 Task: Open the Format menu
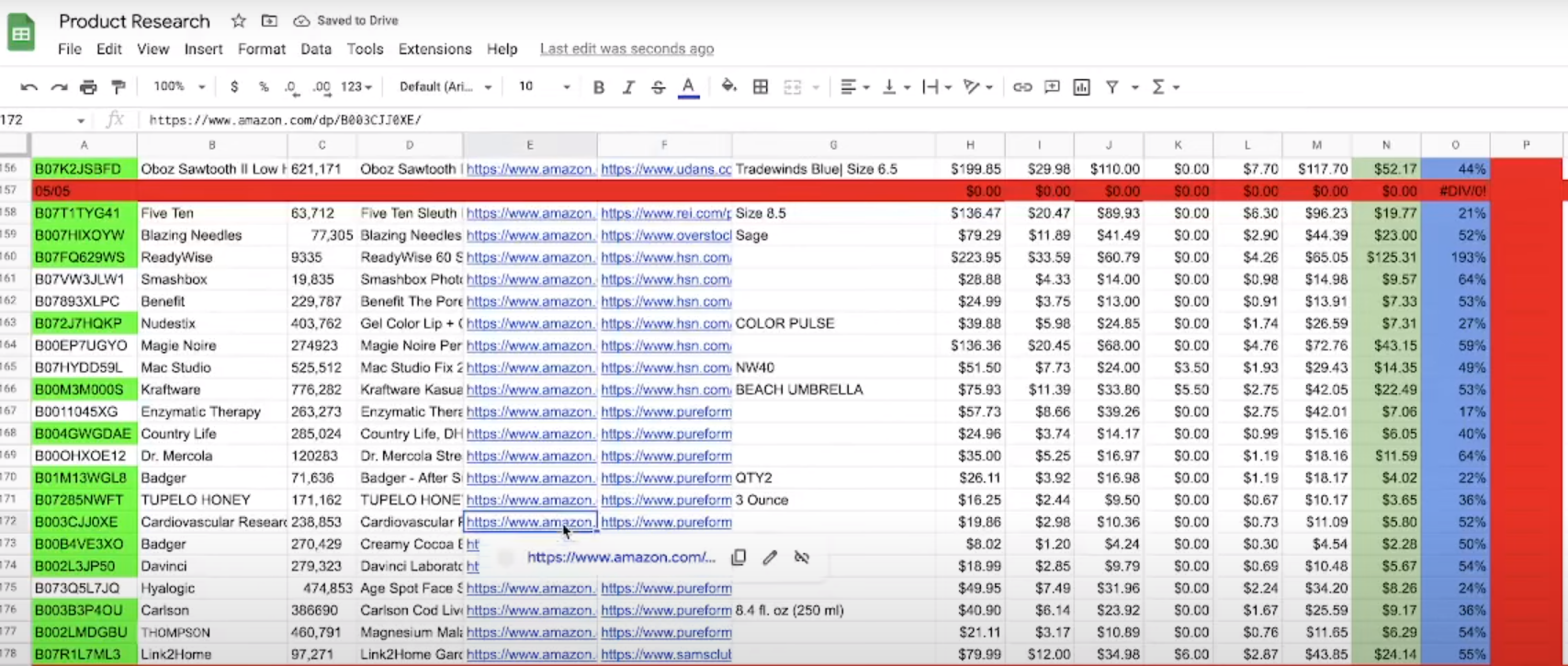[262, 49]
